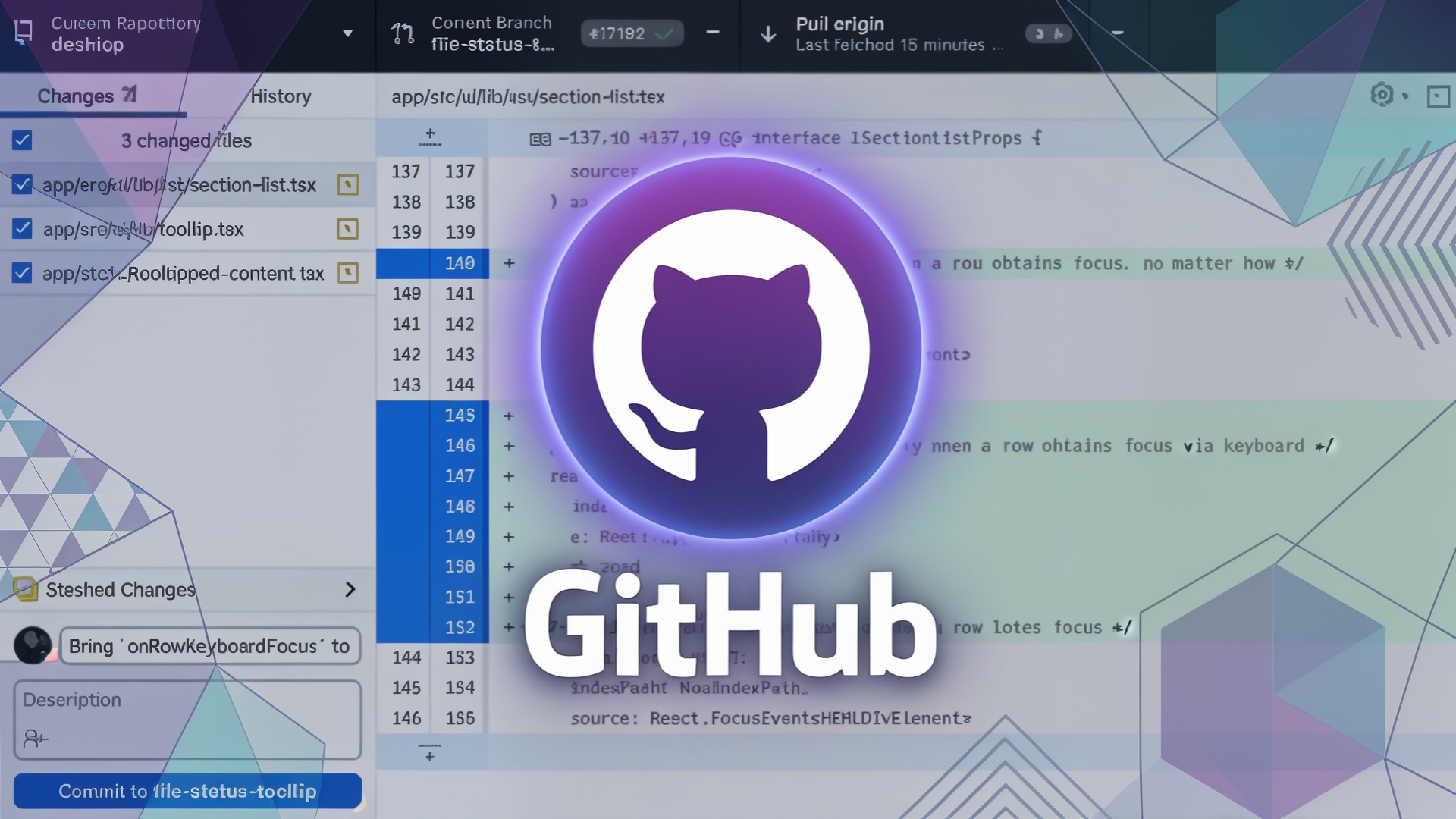Viewport: 1456px width, 819px height.
Task: Select the section-list.tsx file row
Action: [x=187, y=184]
